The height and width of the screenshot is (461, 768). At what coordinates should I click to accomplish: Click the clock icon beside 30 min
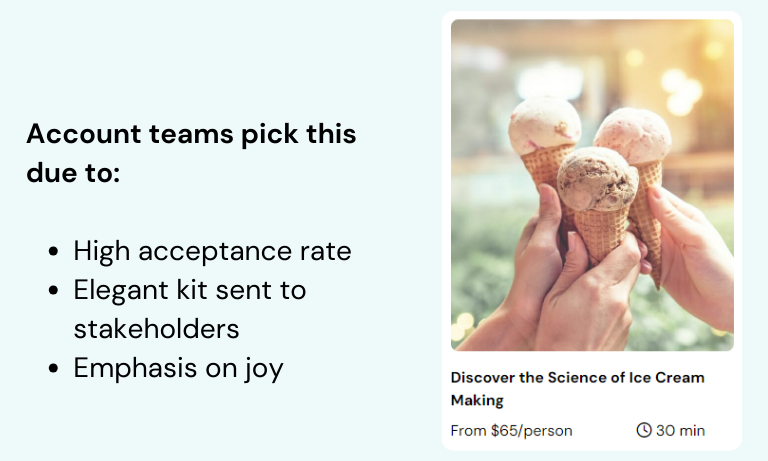coord(644,430)
